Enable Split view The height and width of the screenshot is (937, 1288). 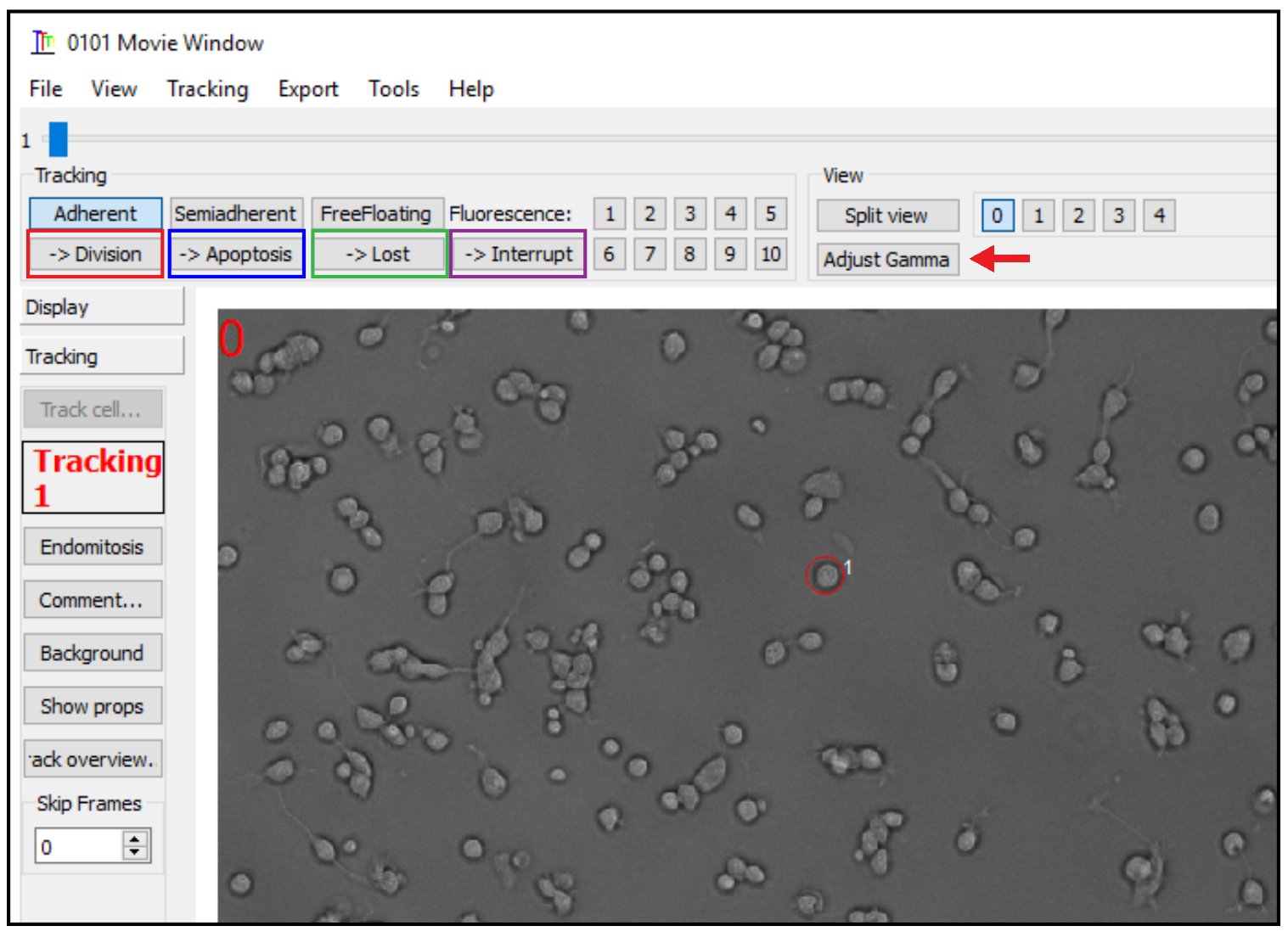(886, 216)
